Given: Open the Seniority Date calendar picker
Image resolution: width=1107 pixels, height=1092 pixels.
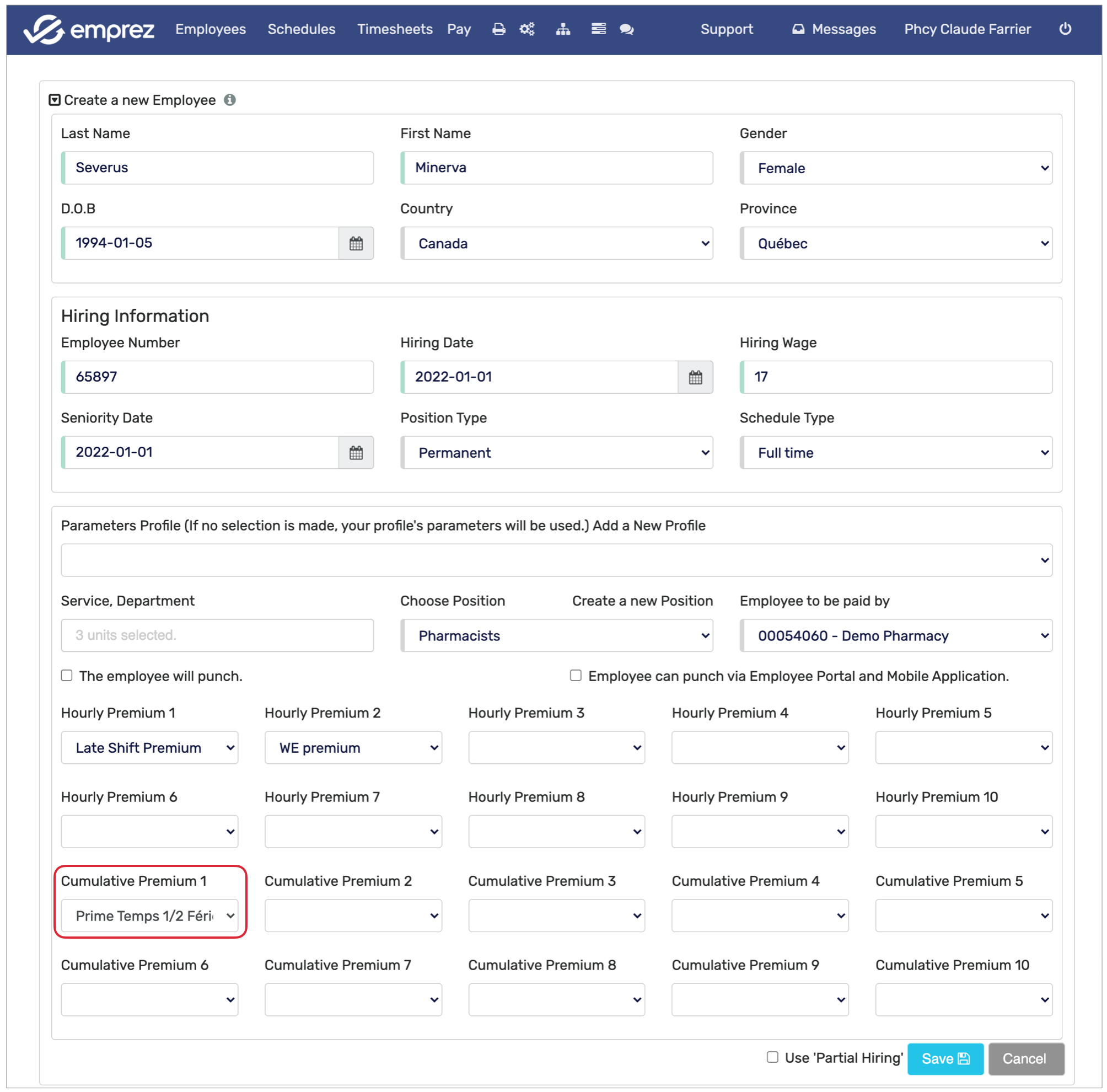Looking at the screenshot, I should [x=356, y=452].
